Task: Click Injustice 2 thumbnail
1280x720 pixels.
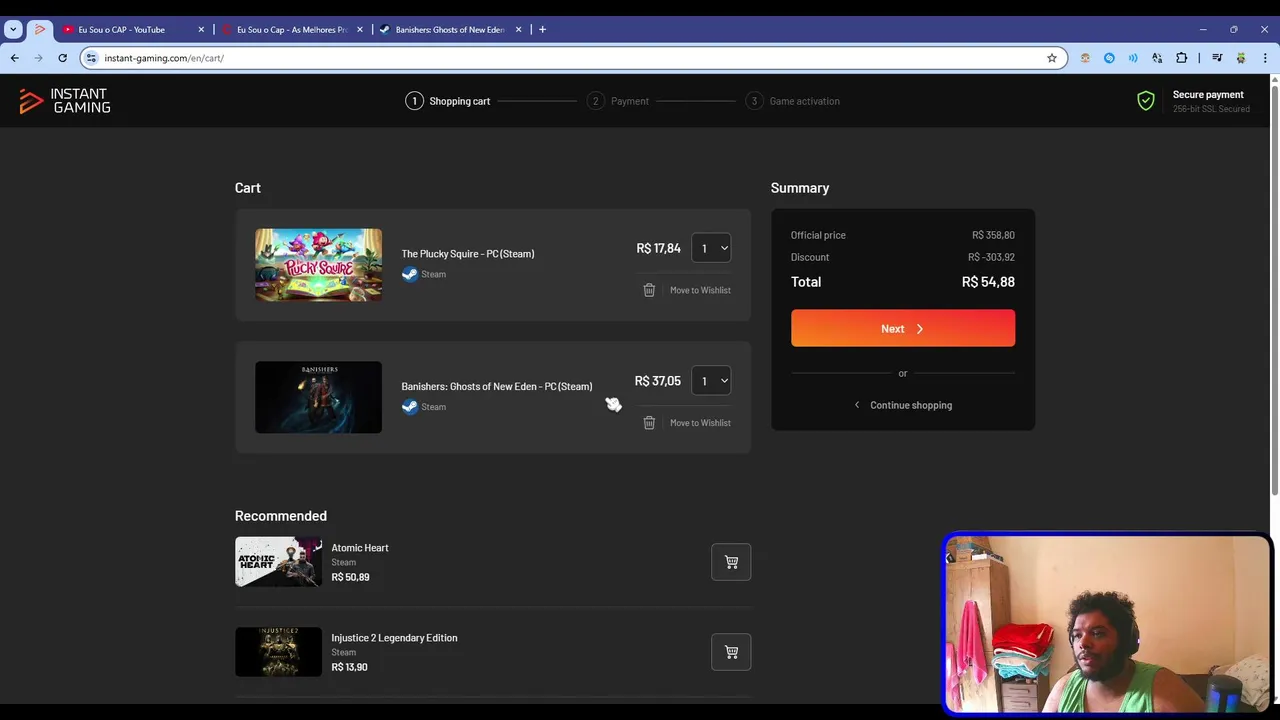Action: pos(278,652)
